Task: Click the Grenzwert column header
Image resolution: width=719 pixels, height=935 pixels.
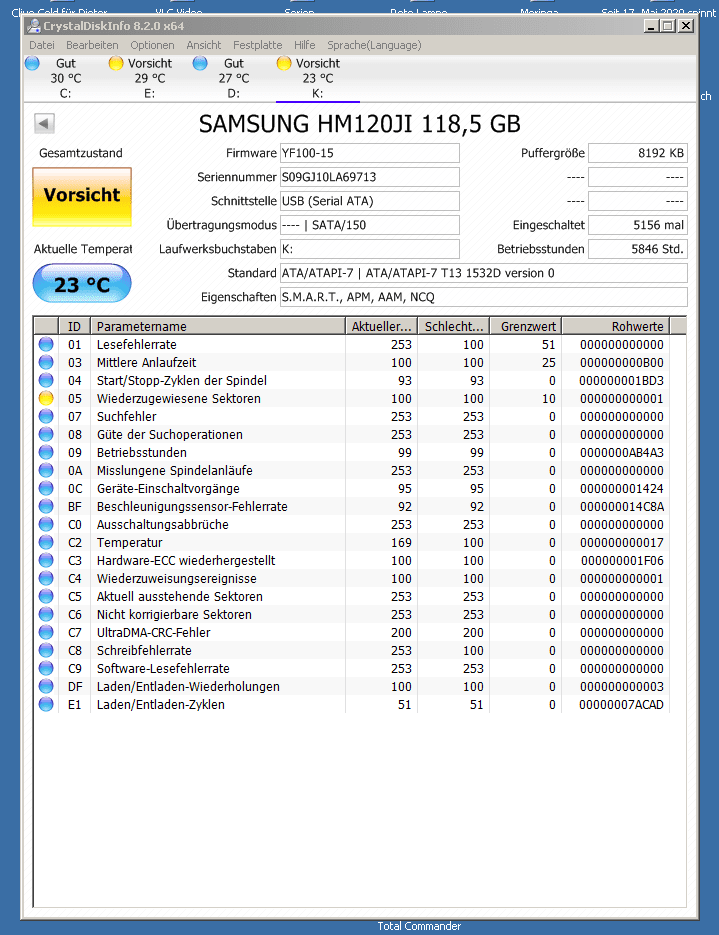Action: click(x=526, y=326)
